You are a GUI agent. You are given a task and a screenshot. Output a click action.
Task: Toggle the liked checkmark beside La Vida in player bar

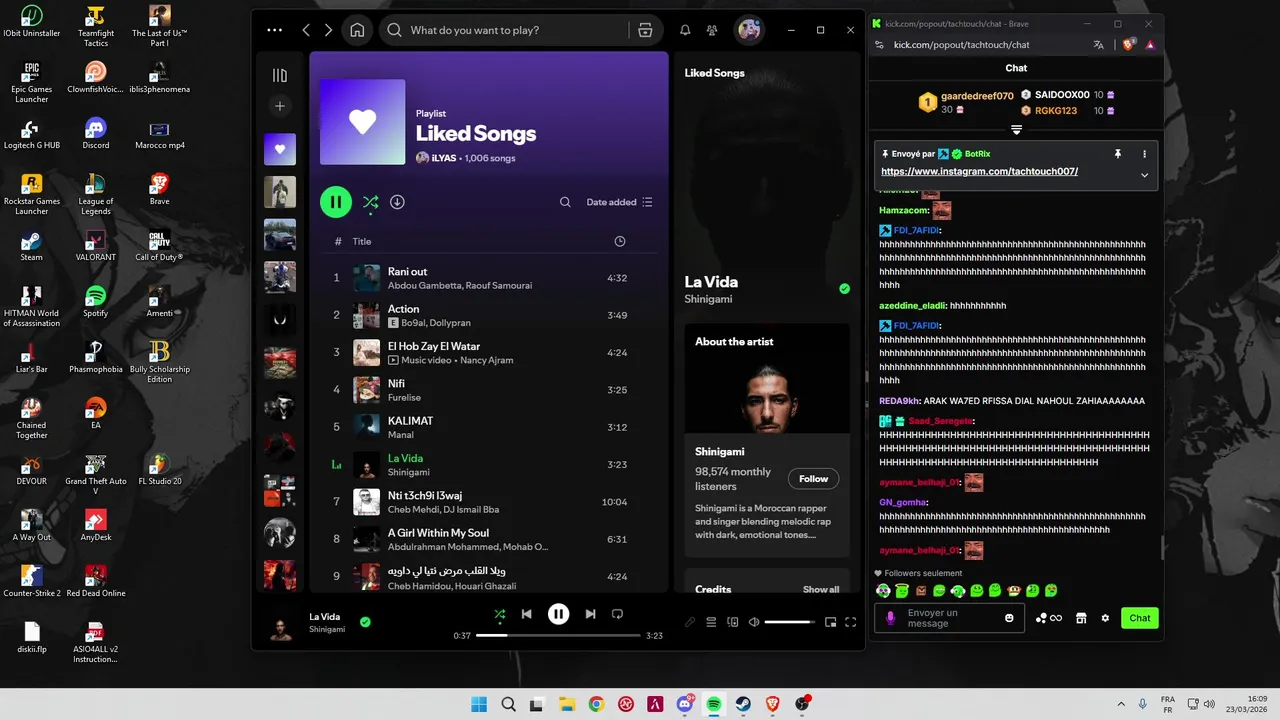pos(365,622)
